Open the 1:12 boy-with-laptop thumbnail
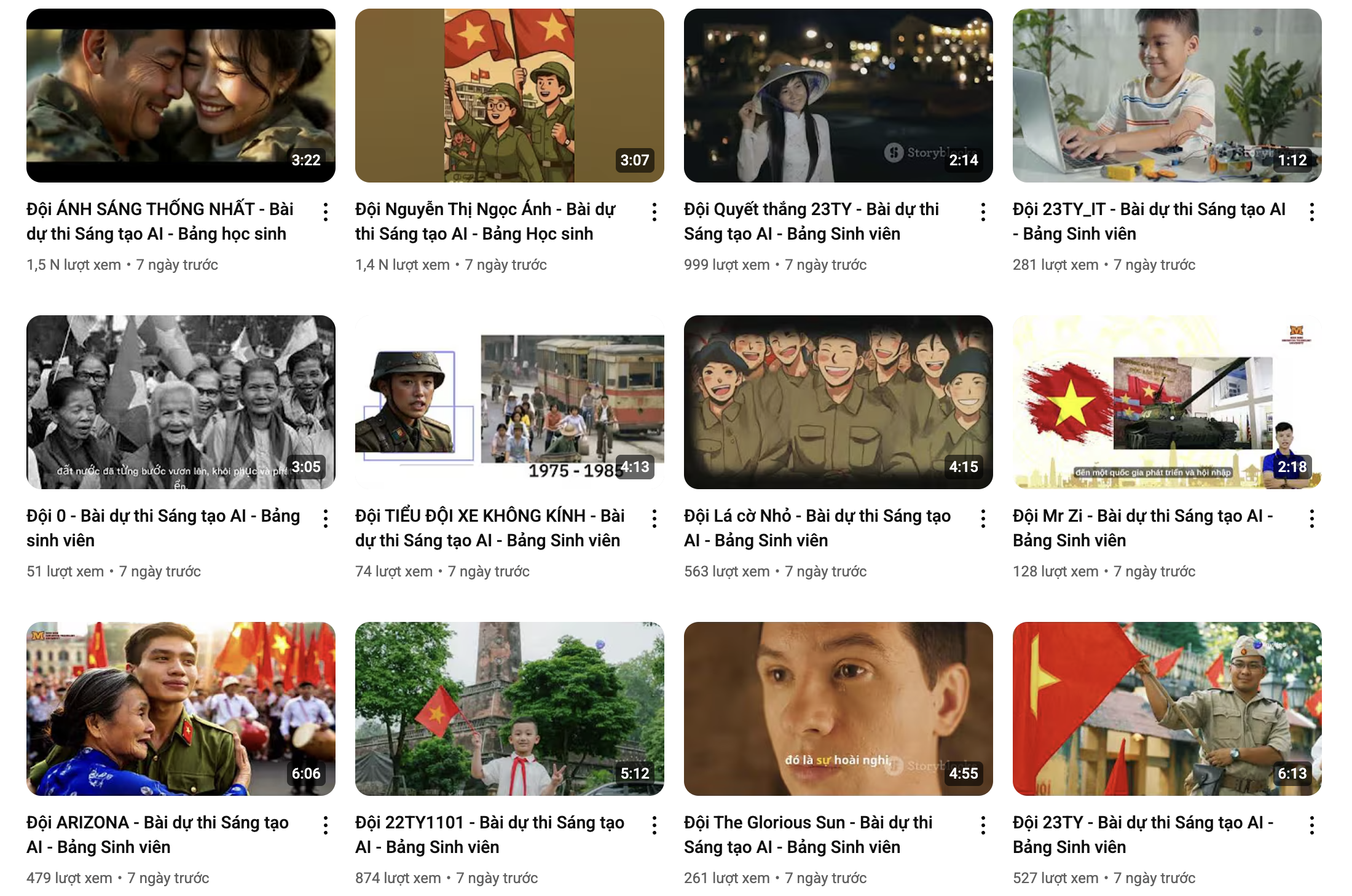Viewport: 1352px width, 896px height. coord(1167,95)
